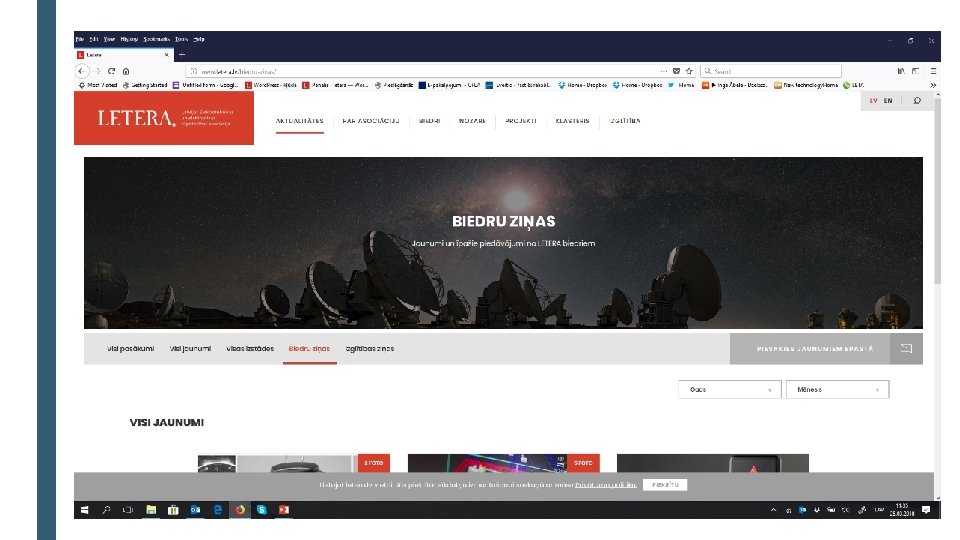
Task: Open the Firefox Library icon
Action: pos(901,71)
